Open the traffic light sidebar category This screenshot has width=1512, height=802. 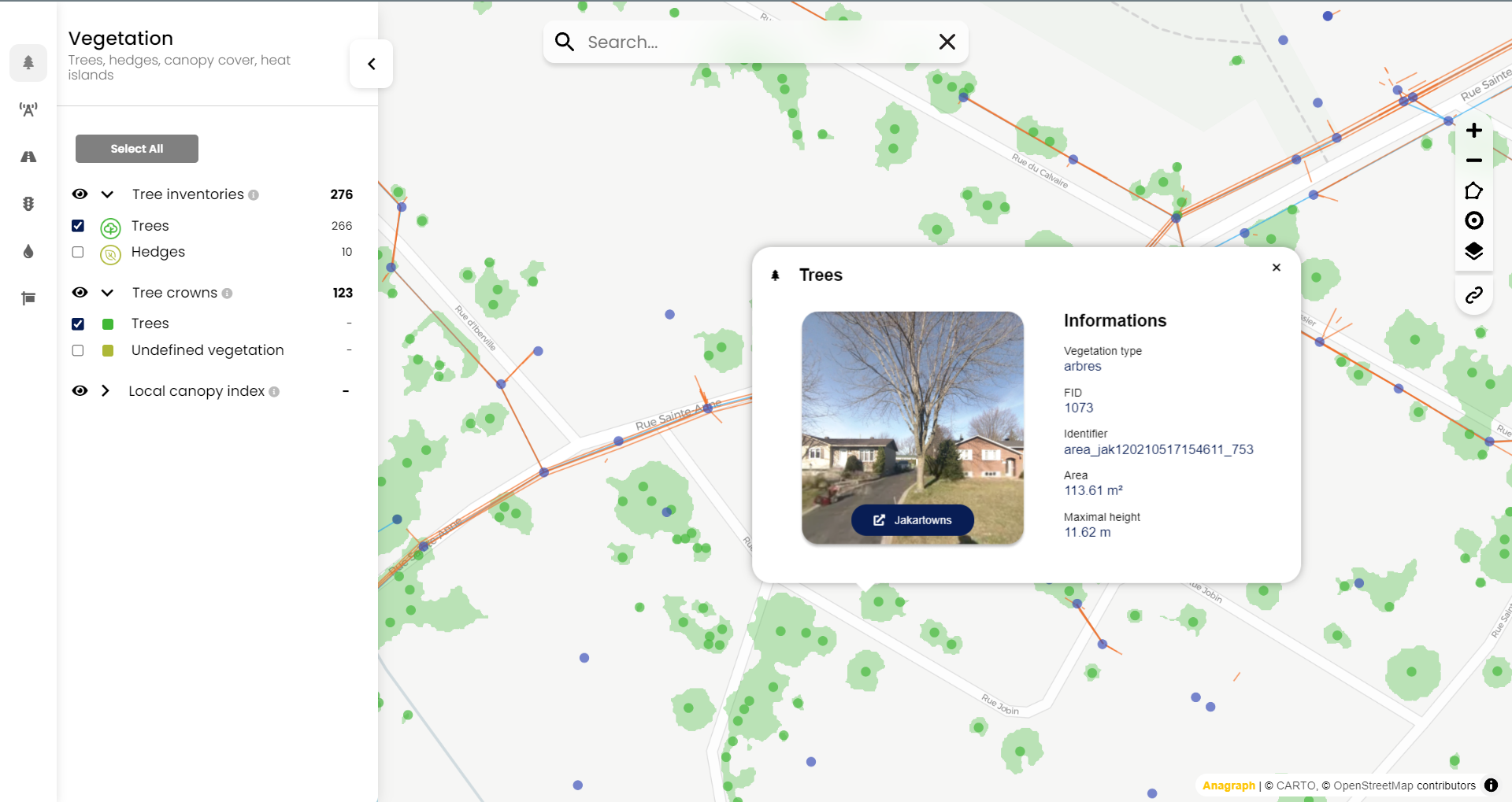click(28, 204)
